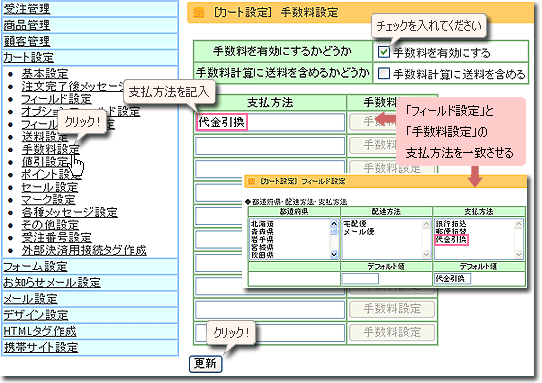This screenshot has width=542, height=383.
Task: Open the セール設定 link
Action: pos(50,187)
